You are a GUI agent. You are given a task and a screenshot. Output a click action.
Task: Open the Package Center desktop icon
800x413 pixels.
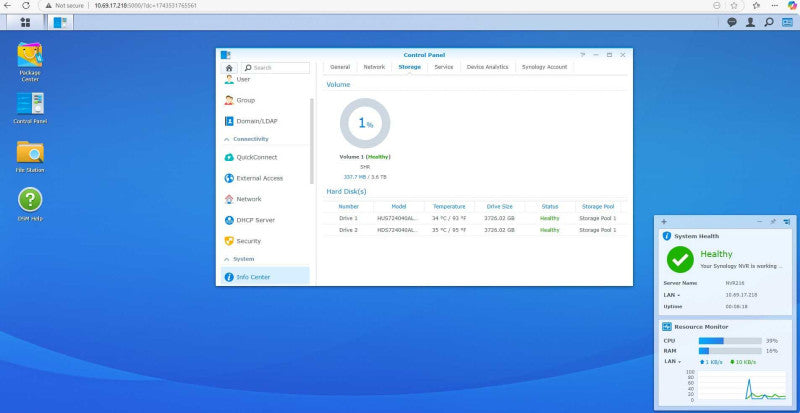[30, 62]
